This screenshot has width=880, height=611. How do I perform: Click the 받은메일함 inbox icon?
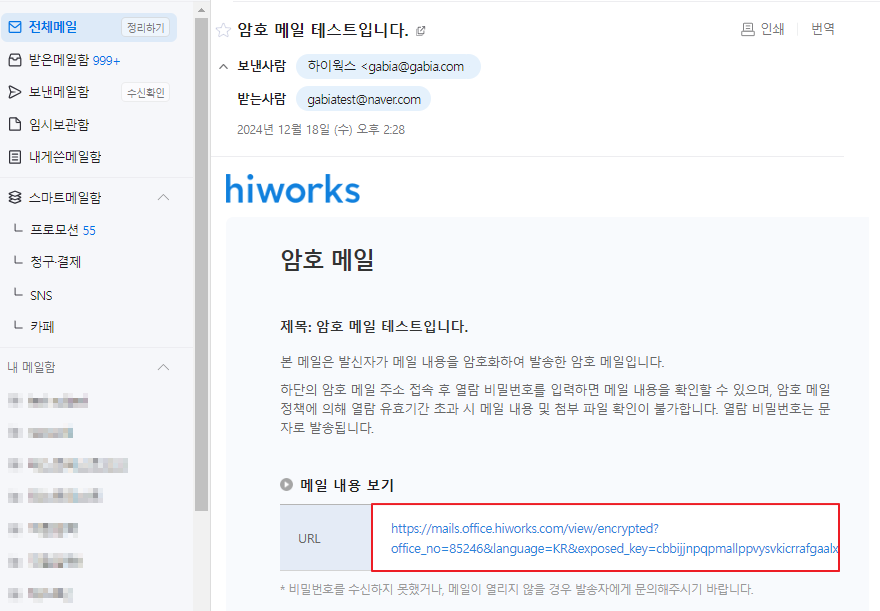click(15, 60)
